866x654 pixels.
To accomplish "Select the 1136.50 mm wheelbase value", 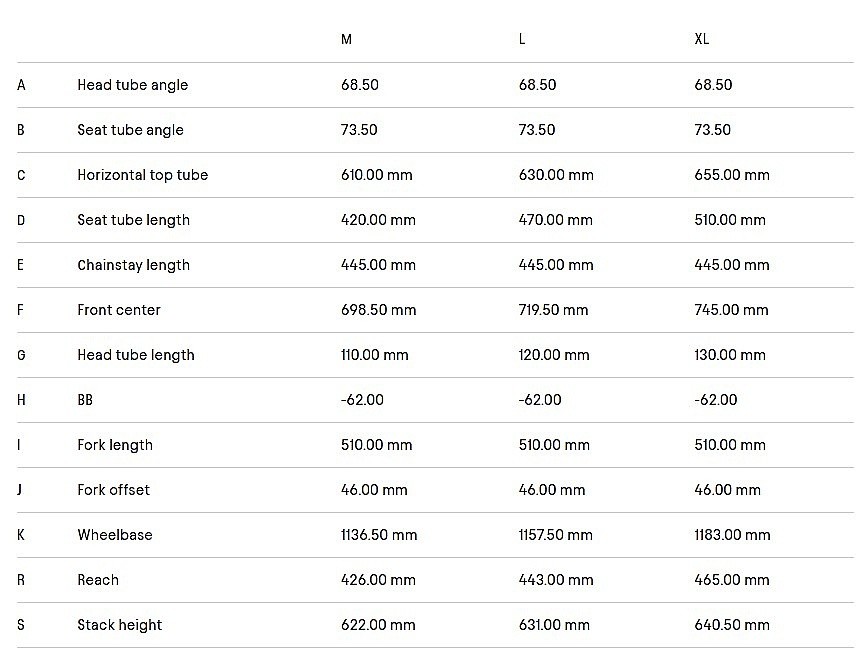I will [x=379, y=535].
